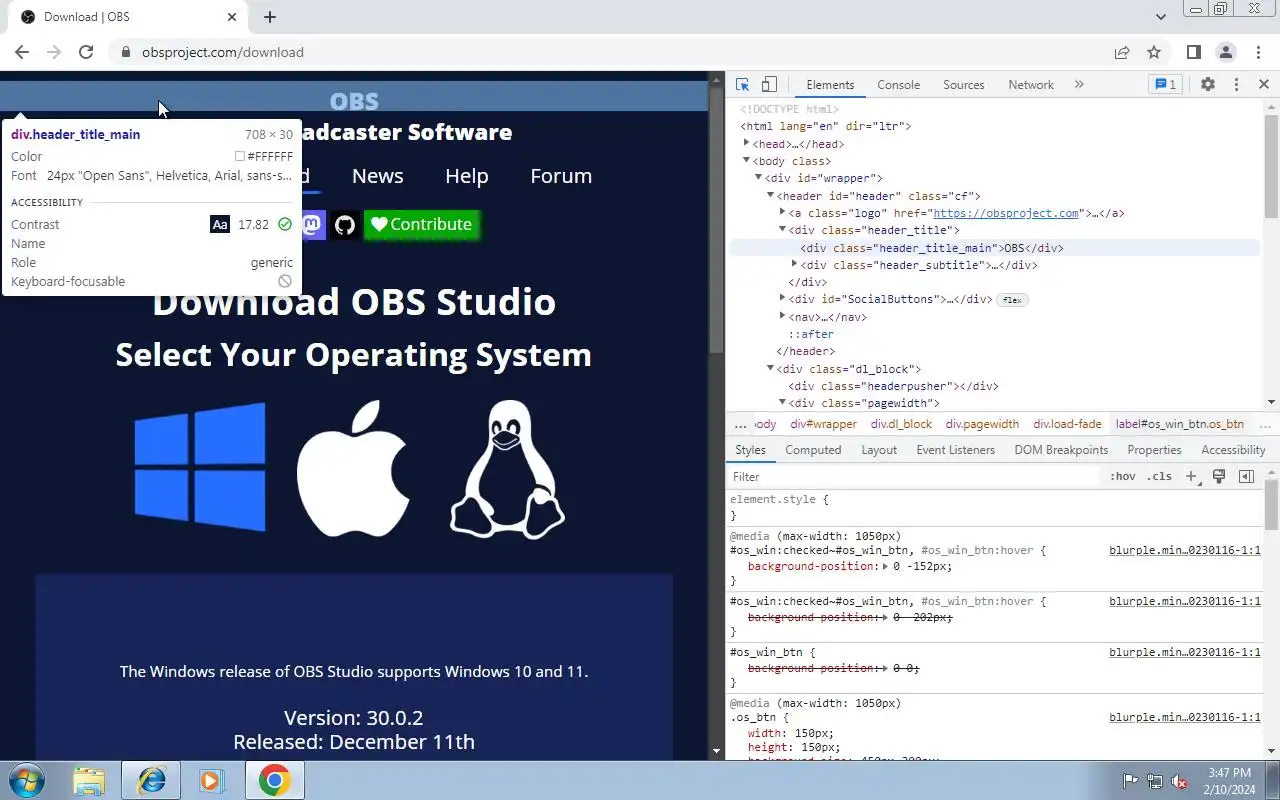This screenshot has height=800, width=1280.
Task: Select the Windows logo operating system
Action: tap(200, 467)
